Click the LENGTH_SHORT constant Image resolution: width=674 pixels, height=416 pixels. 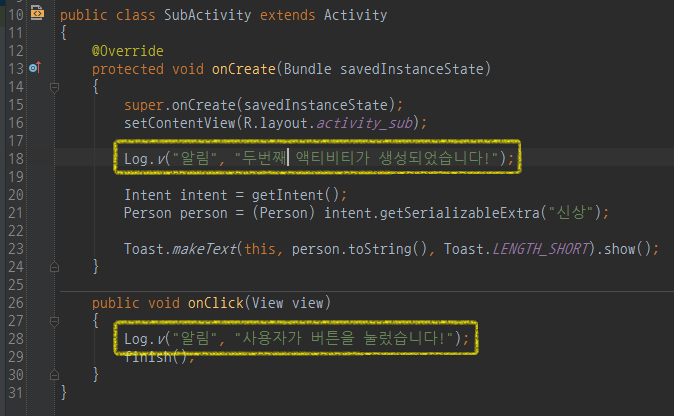tap(540, 249)
